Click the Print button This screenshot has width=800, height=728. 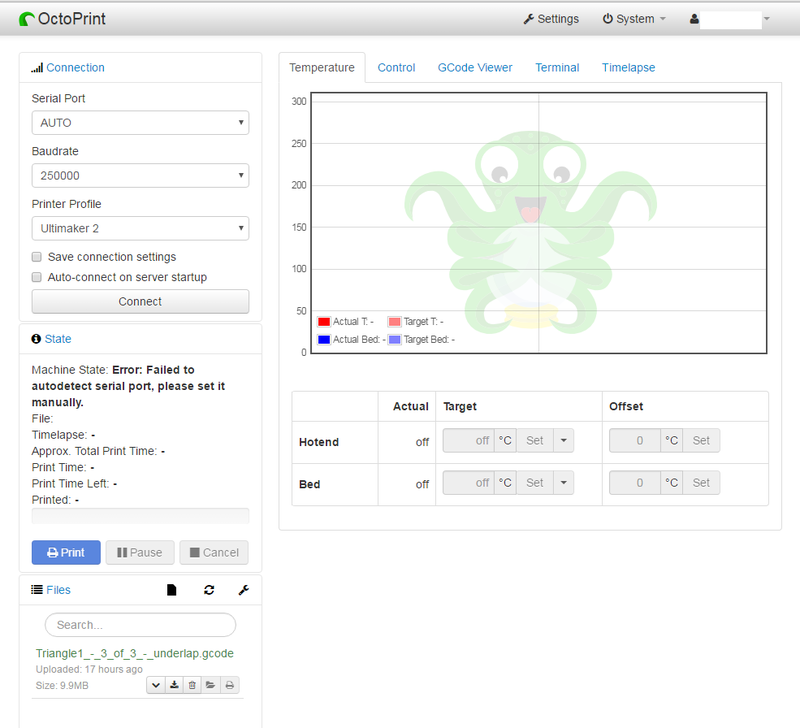click(66, 553)
